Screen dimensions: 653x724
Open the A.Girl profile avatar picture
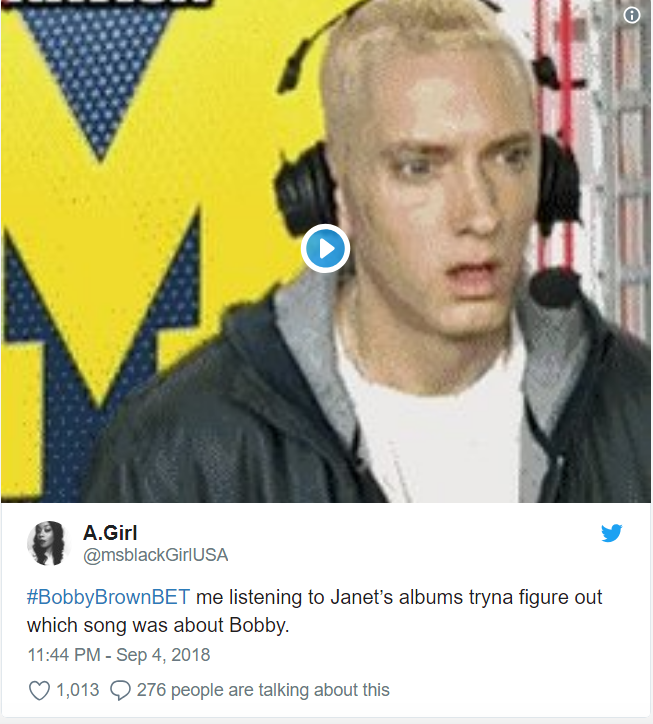pos(48,543)
